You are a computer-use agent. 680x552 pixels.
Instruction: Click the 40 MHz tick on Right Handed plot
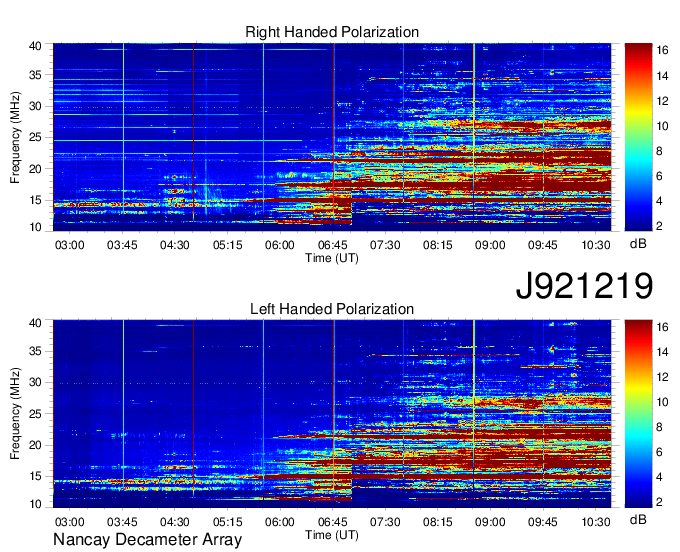coord(35,46)
